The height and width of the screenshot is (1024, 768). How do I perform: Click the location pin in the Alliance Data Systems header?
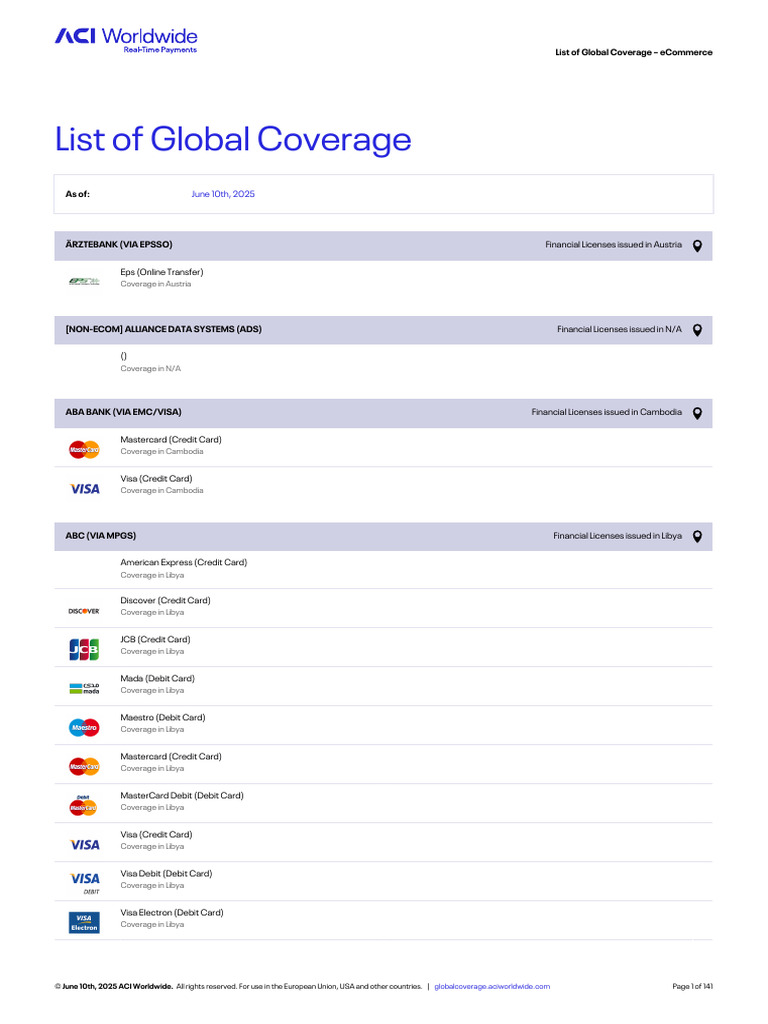coord(697,330)
